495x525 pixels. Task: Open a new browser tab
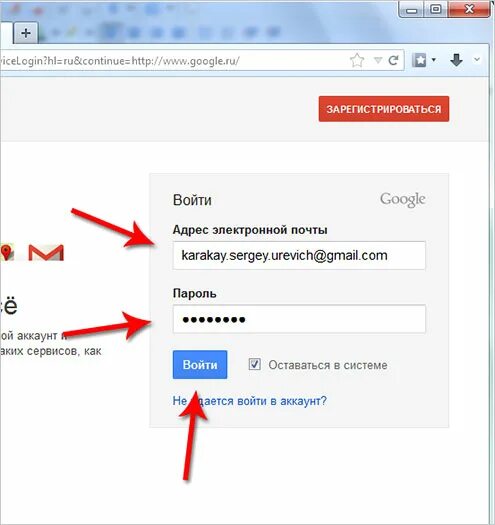26,33
